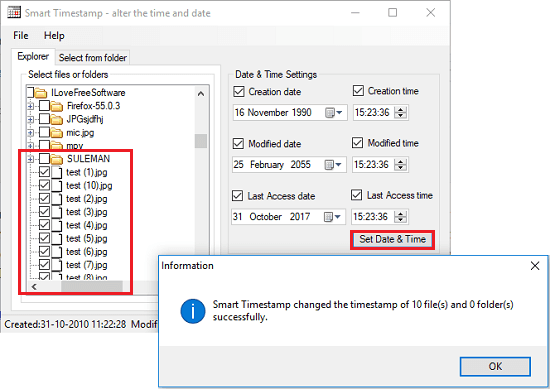Click the file tree horizontal scrollbar thumb
The width and height of the screenshot is (550, 389).
pos(92,287)
